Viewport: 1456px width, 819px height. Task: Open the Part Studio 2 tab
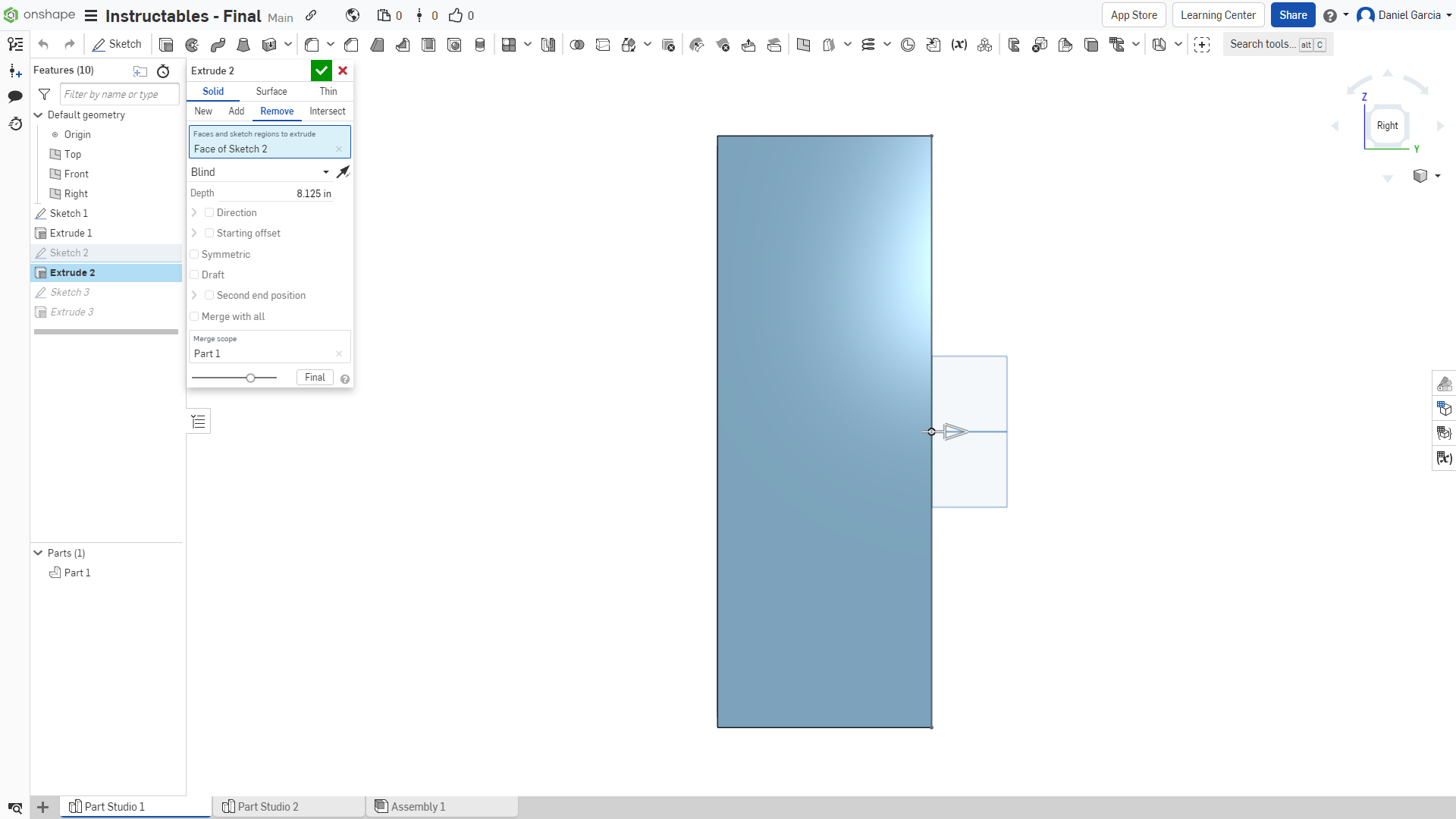[x=269, y=807]
